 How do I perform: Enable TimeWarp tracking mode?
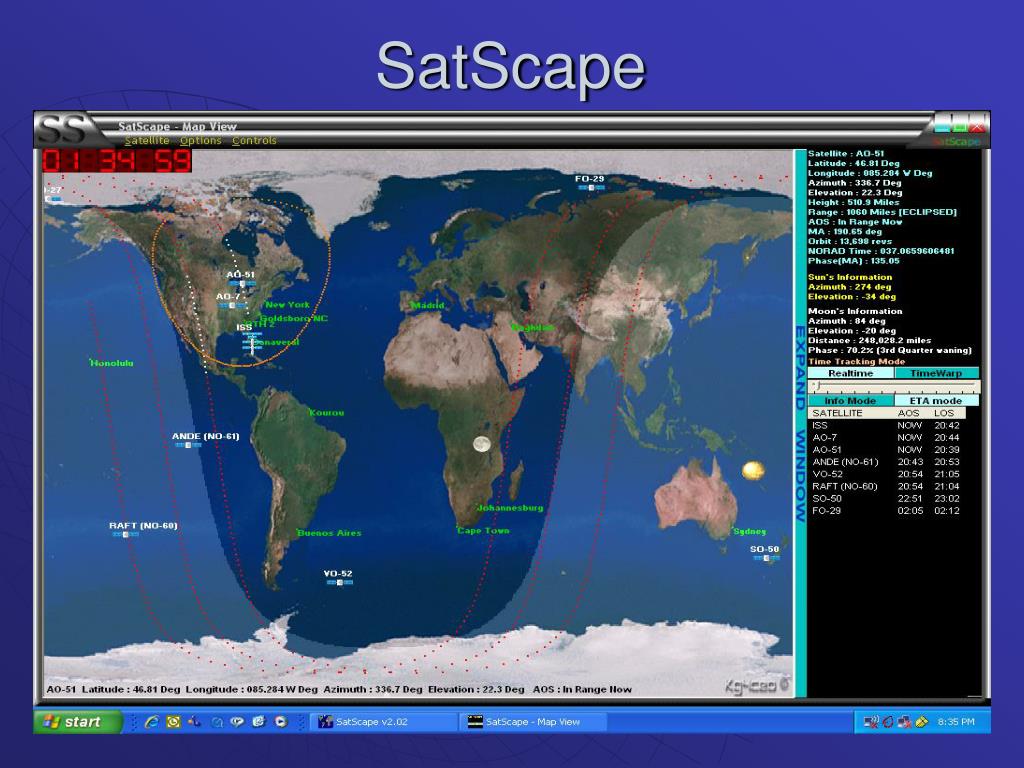click(x=936, y=373)
